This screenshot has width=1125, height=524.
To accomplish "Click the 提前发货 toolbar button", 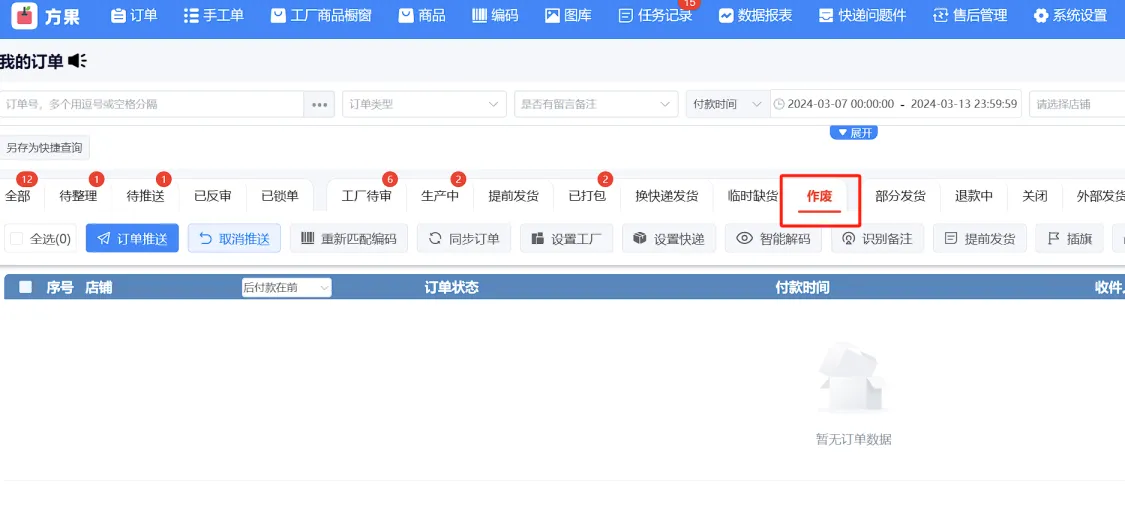I will coord(979,238).
